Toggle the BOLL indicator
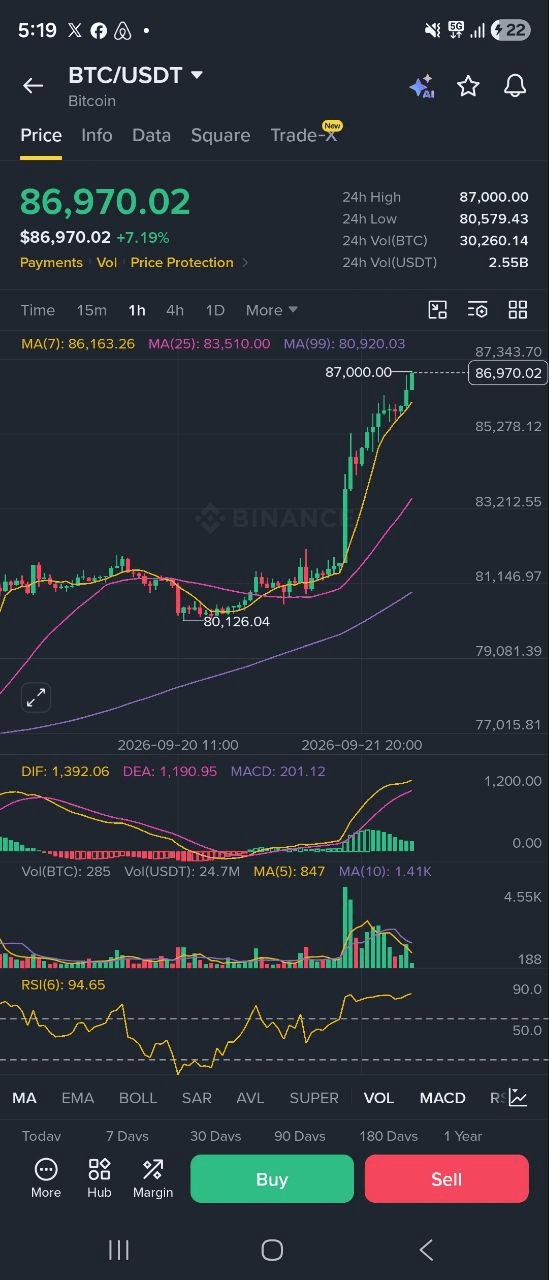 pos(138,1098)
